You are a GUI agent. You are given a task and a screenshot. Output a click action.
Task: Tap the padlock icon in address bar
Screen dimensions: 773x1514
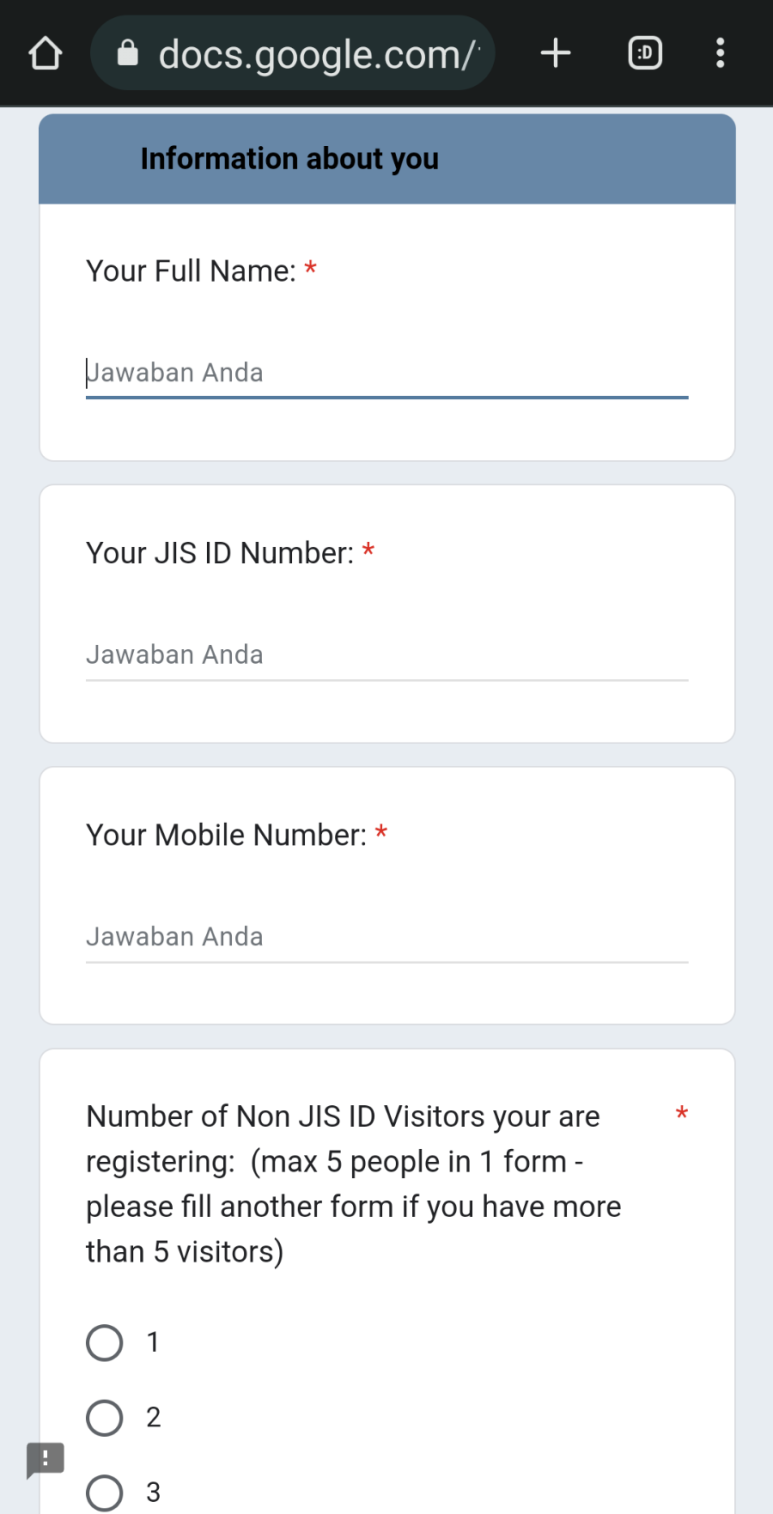point(128,53)
